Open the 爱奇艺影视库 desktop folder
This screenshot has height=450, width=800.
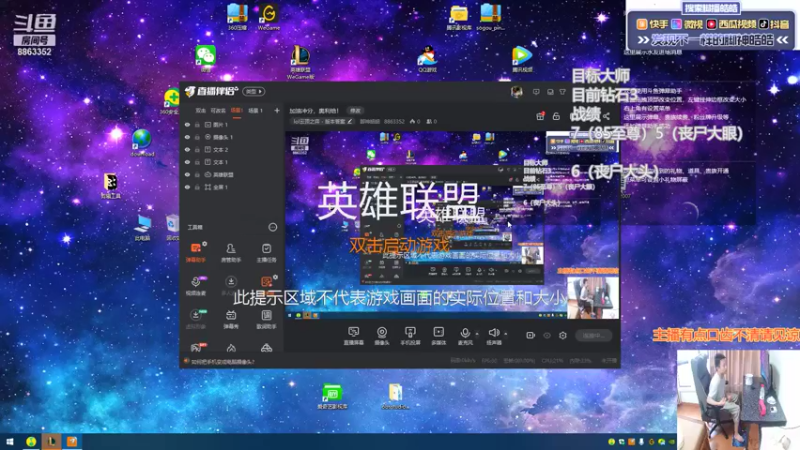tap(332, 396)
